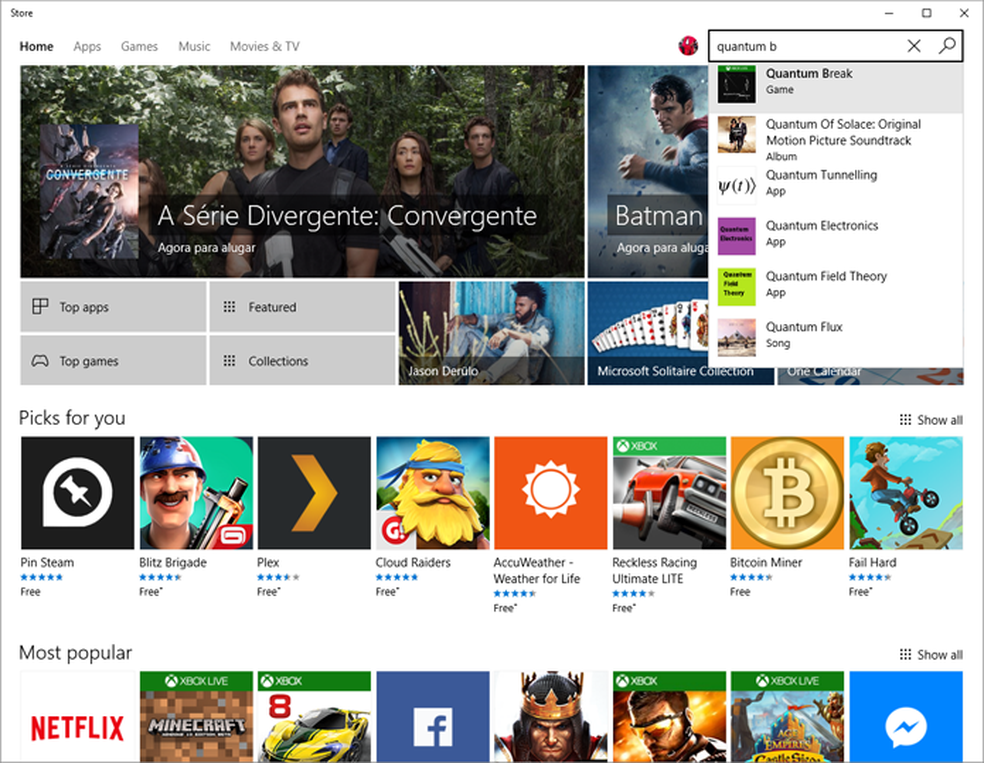Viewport: 984px width, 763px height.
Task: Click Quantum Break thumbnail icon
Action: (737, 84)
